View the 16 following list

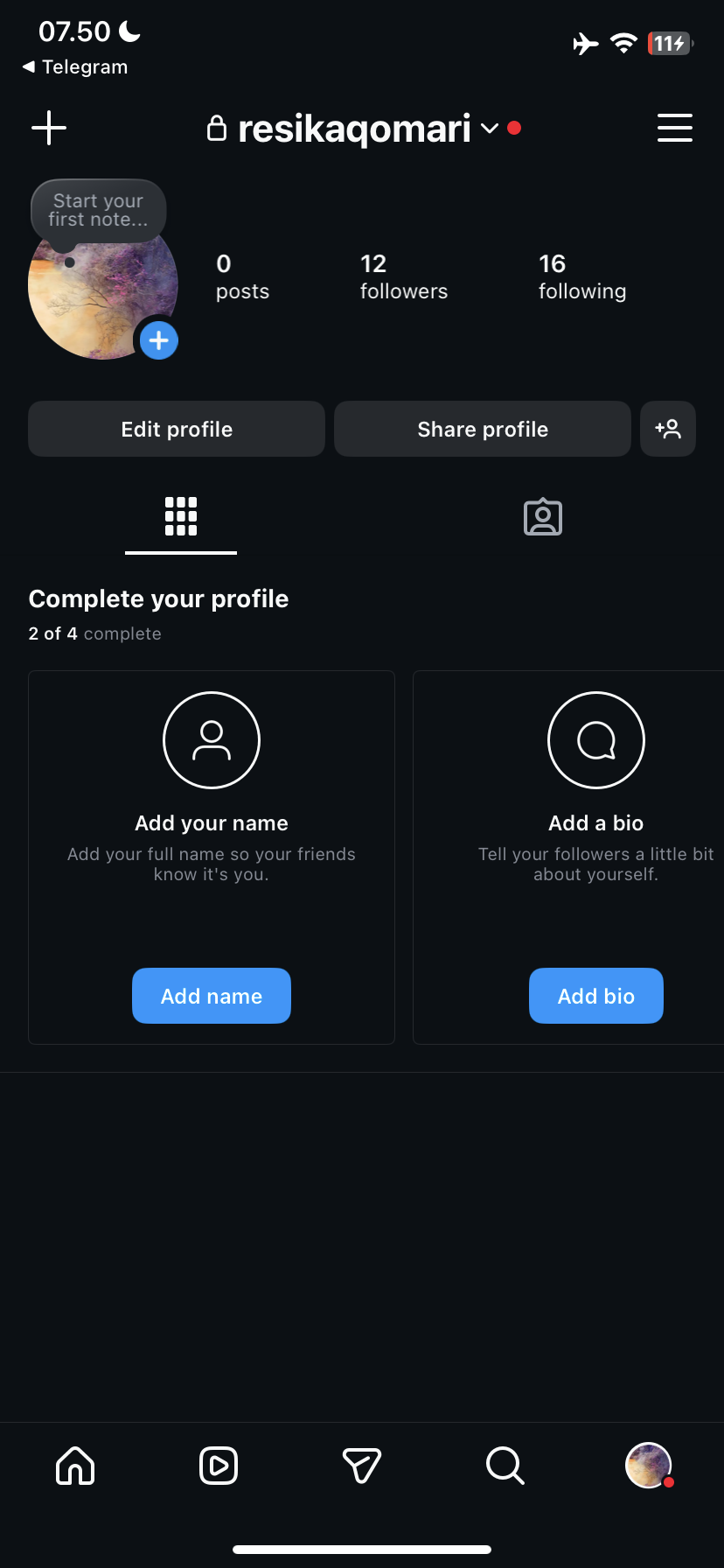[582, 277]
